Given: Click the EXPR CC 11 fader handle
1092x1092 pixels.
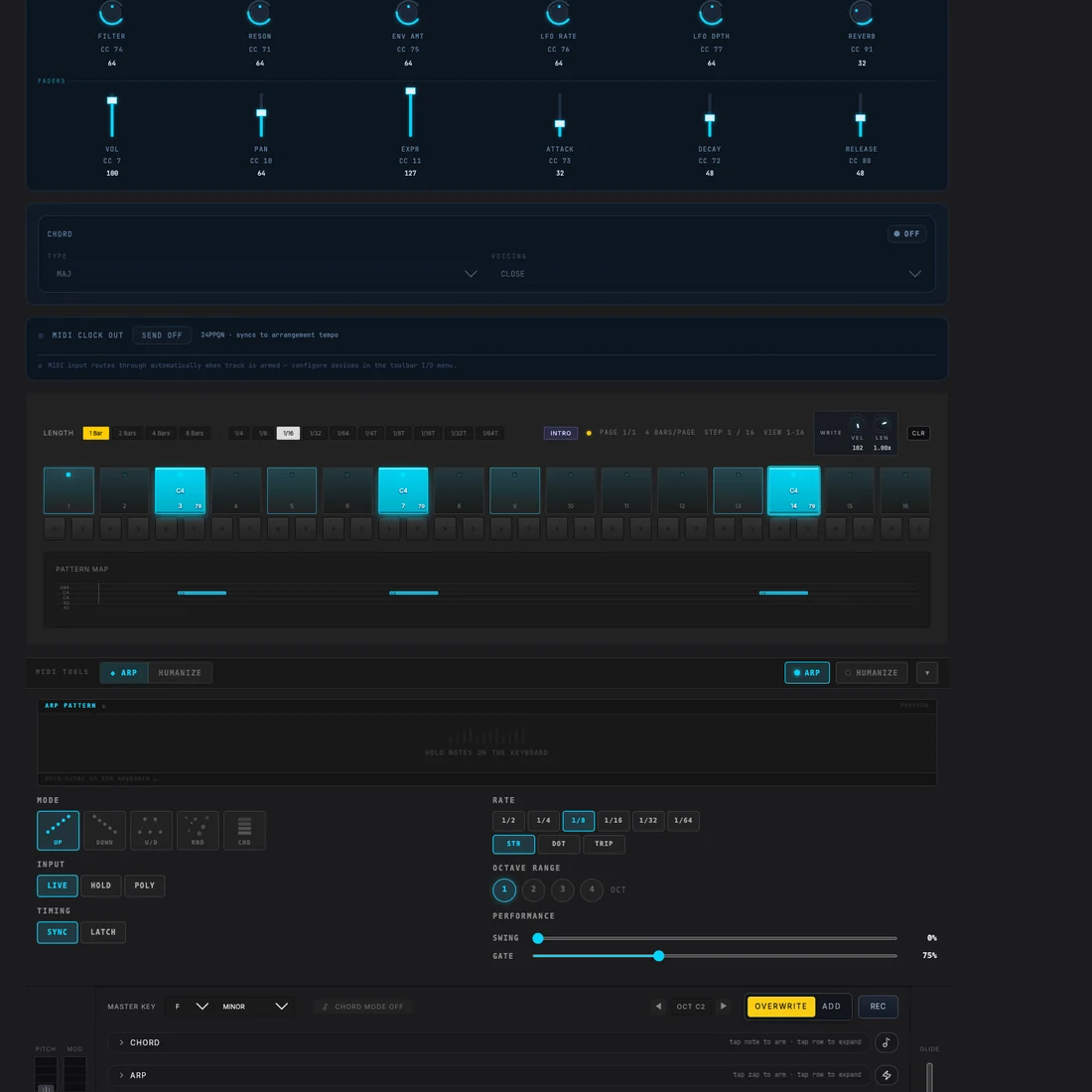Looking at the screenshot, I should 411,91.
